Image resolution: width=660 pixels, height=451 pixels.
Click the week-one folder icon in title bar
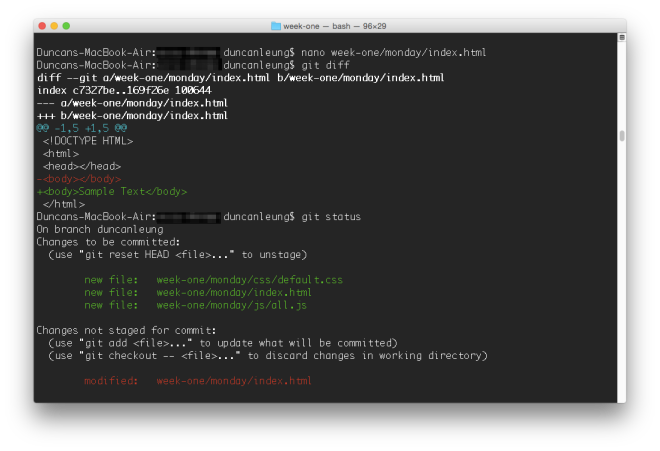276,26
